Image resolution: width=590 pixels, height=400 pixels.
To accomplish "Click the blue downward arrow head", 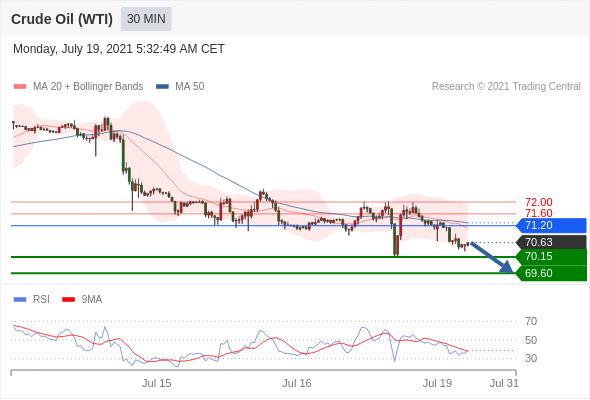I will [x=507, y=267].
